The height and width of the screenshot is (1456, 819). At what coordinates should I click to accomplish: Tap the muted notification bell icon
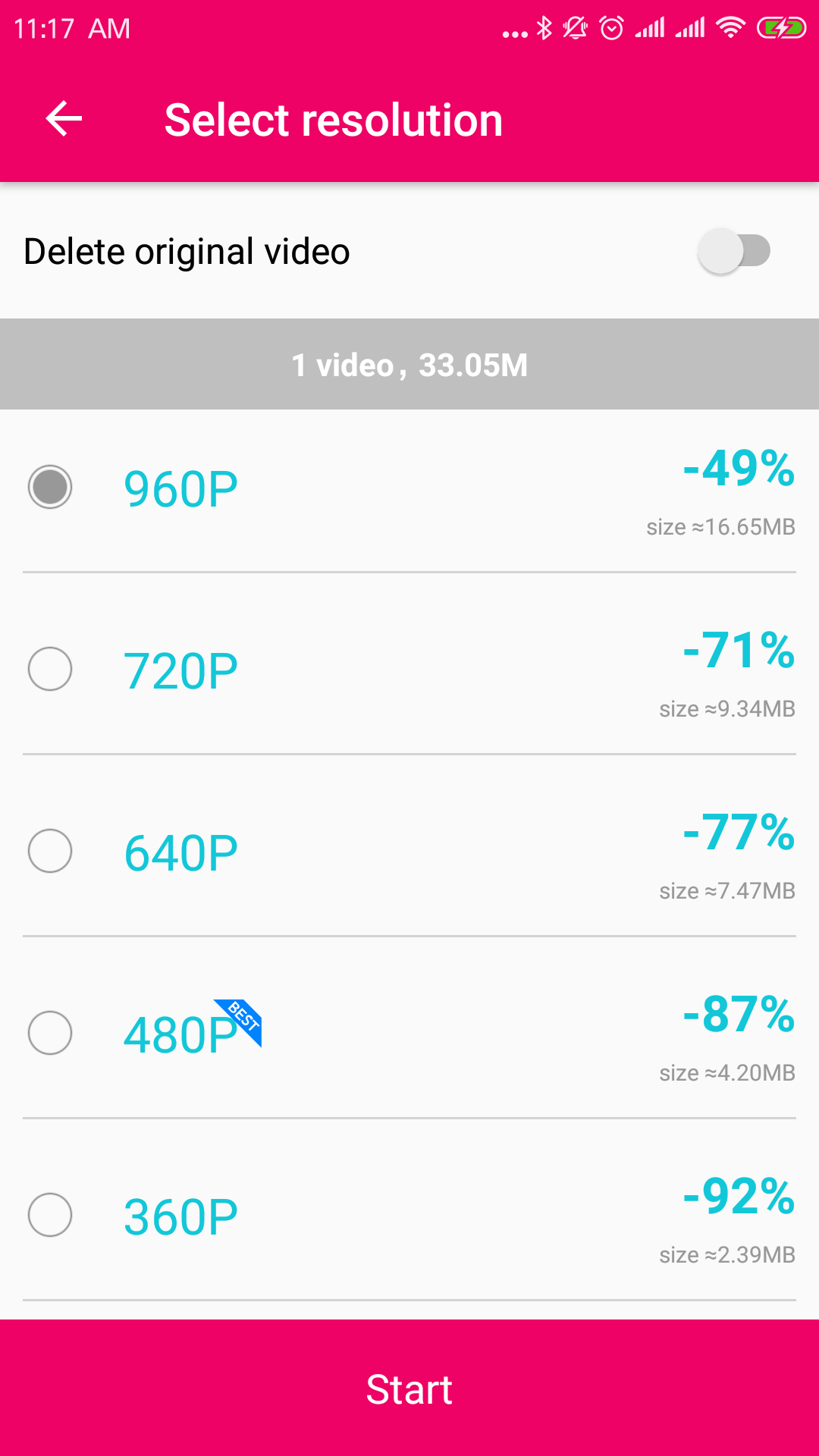click(575, 29)
